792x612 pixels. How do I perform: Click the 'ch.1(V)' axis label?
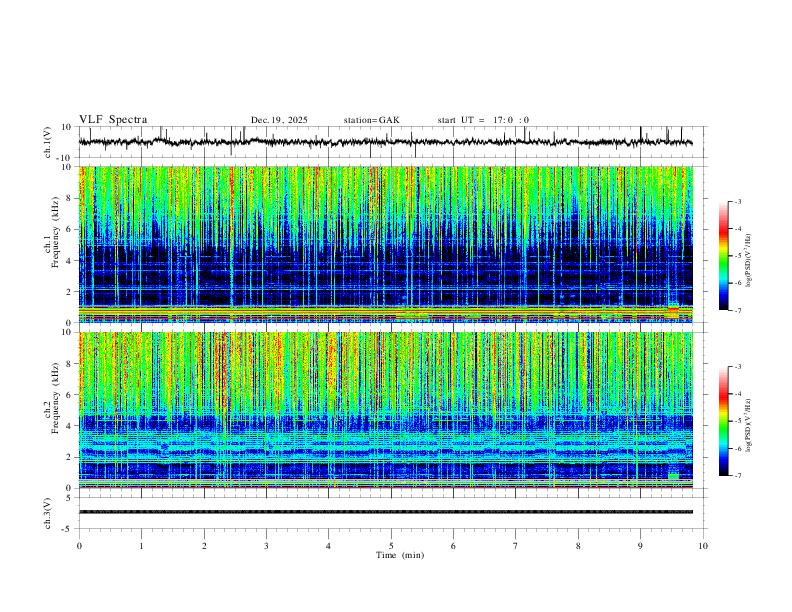point(48,143)
